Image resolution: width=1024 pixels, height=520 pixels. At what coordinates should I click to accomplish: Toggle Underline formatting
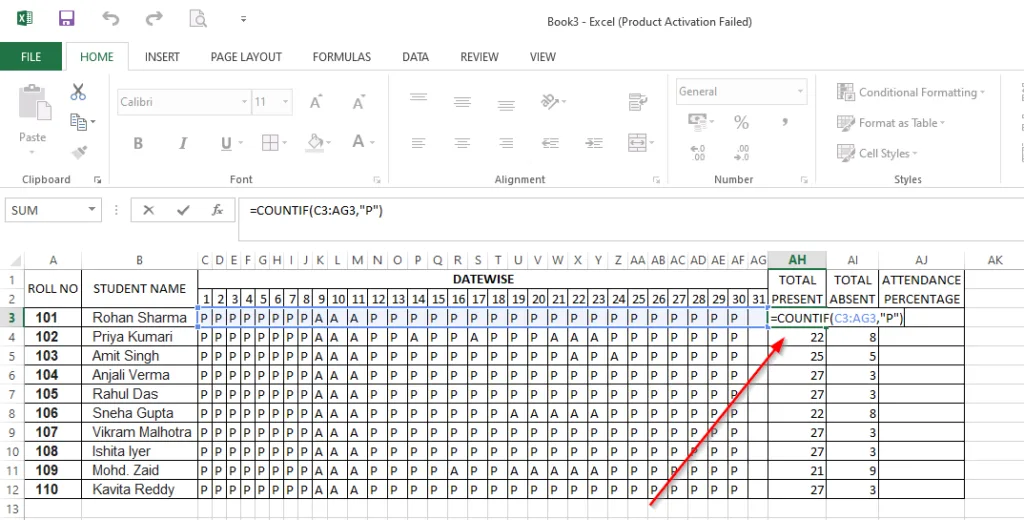(226, 143)
